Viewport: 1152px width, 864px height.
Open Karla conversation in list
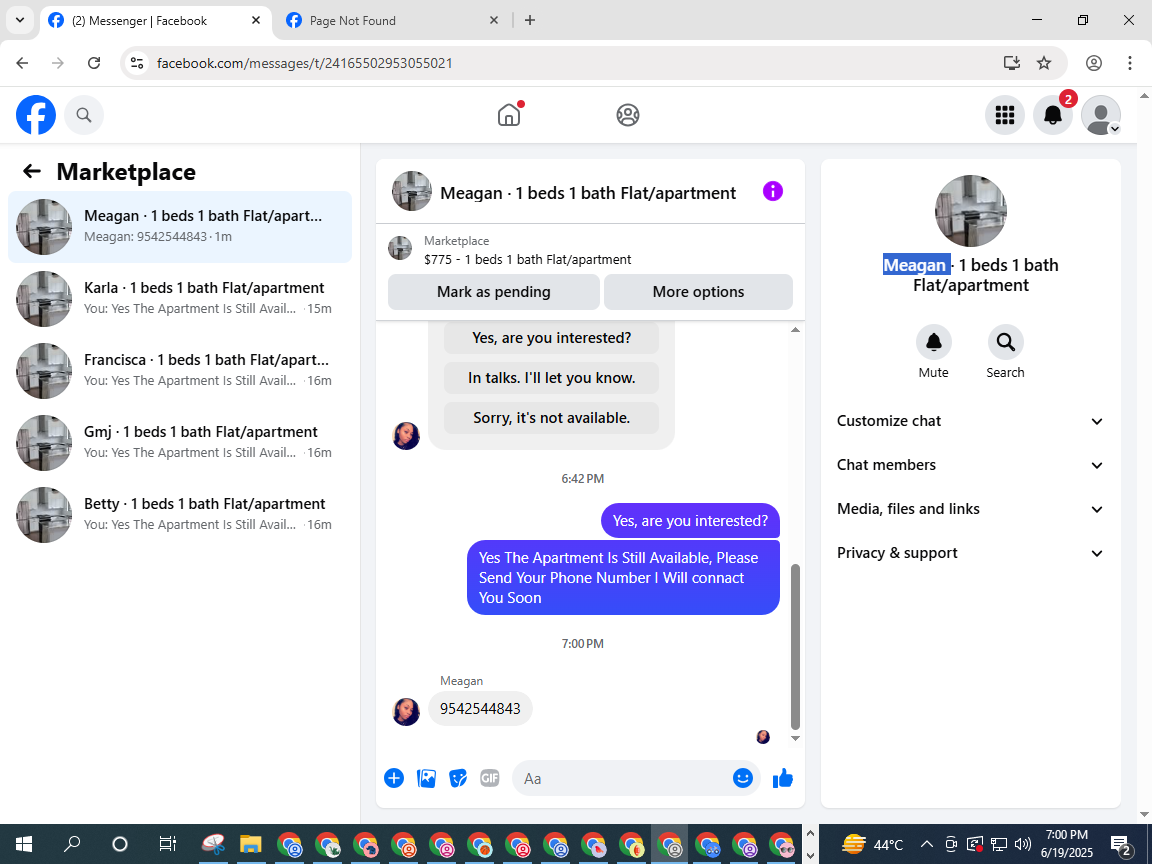pos(180,298)
